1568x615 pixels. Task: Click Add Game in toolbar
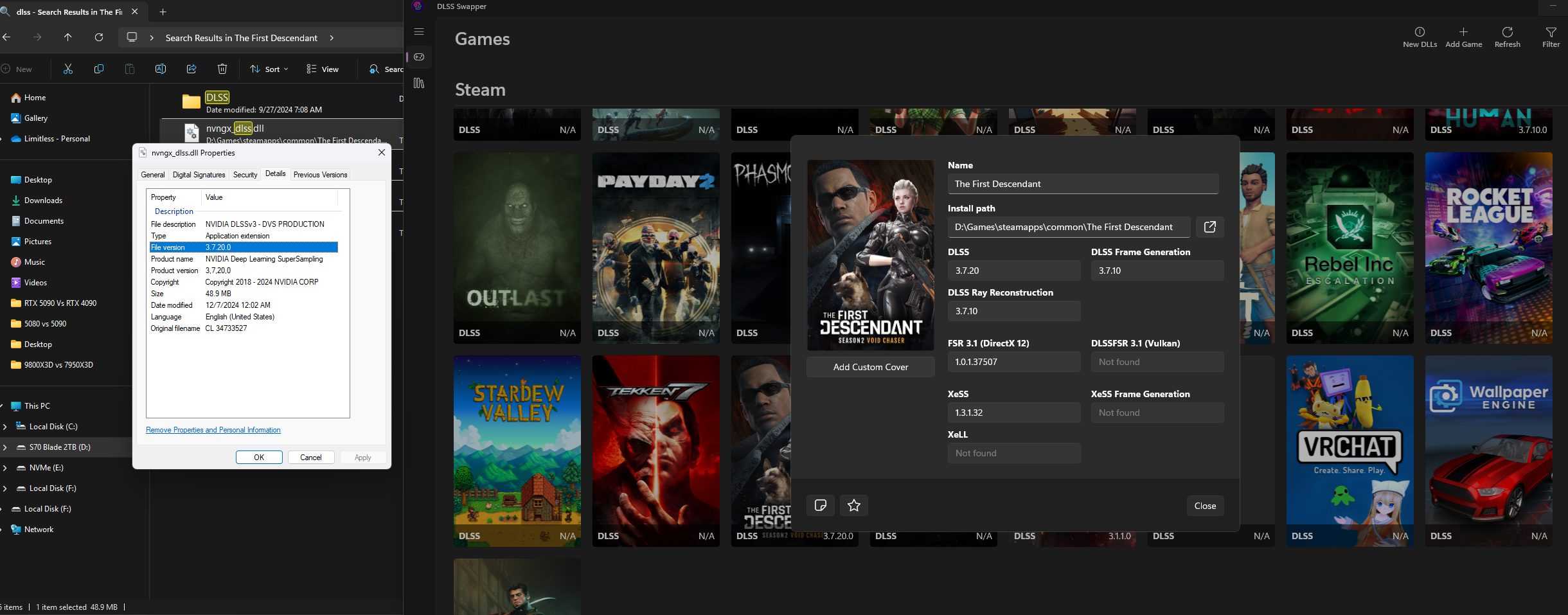click(1463, 37)
